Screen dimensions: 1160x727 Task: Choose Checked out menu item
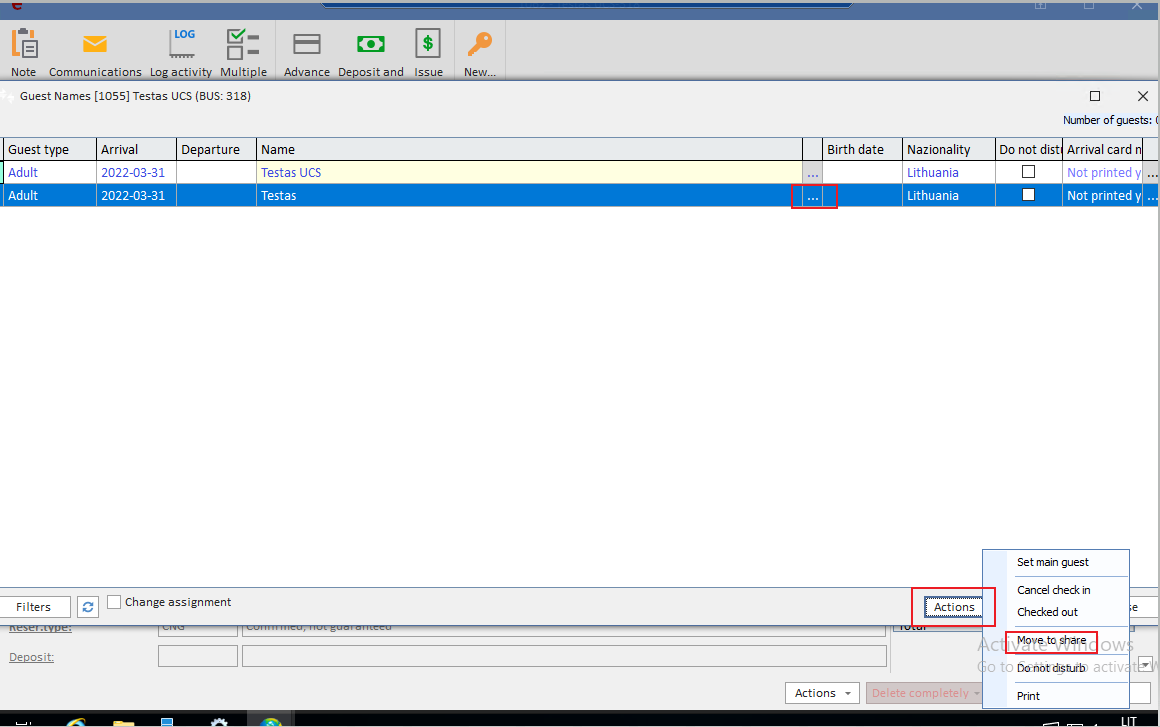[x=1047, y=612]
